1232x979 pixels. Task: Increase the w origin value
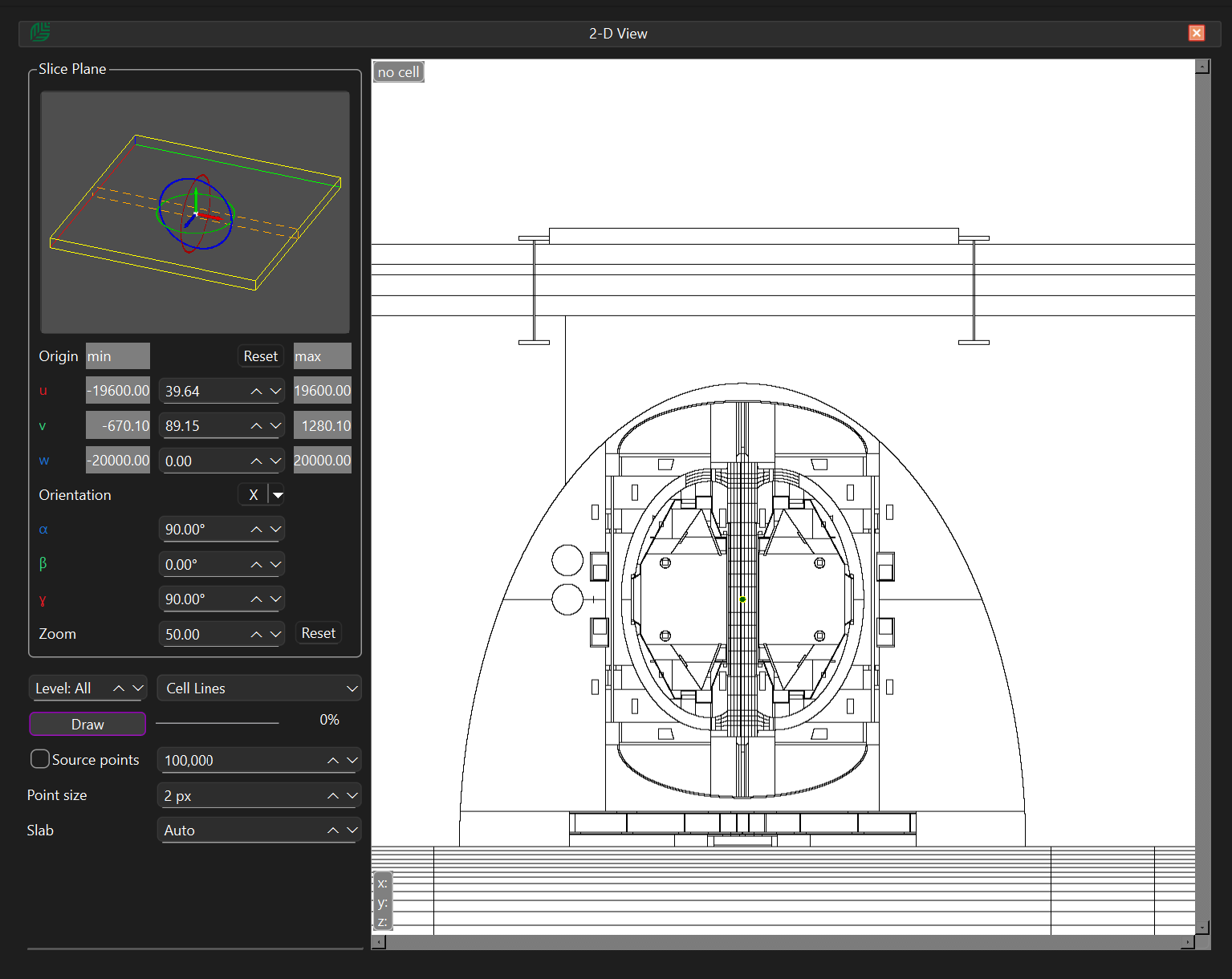[x=256, y=461]
